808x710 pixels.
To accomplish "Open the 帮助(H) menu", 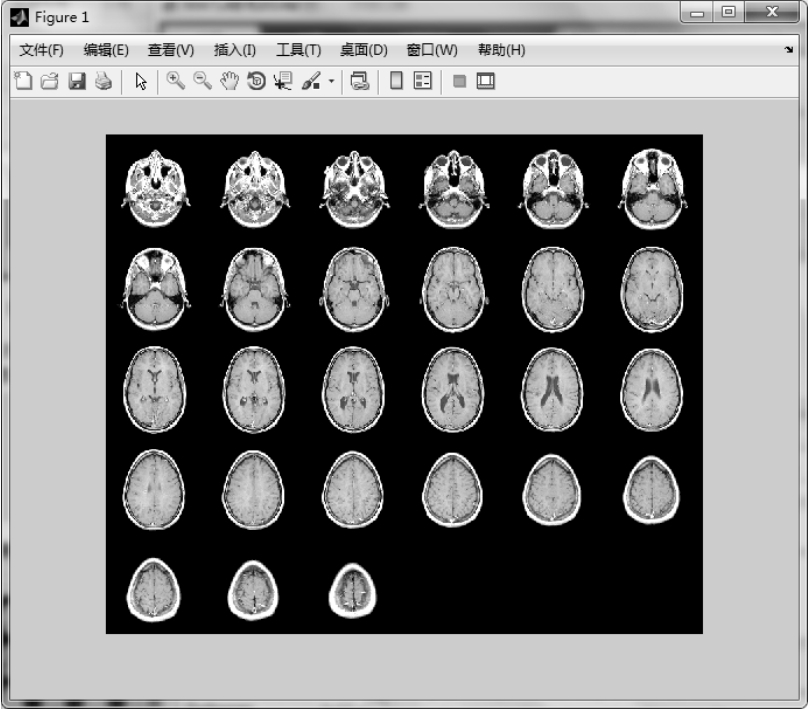I will (x=502, y=50).
